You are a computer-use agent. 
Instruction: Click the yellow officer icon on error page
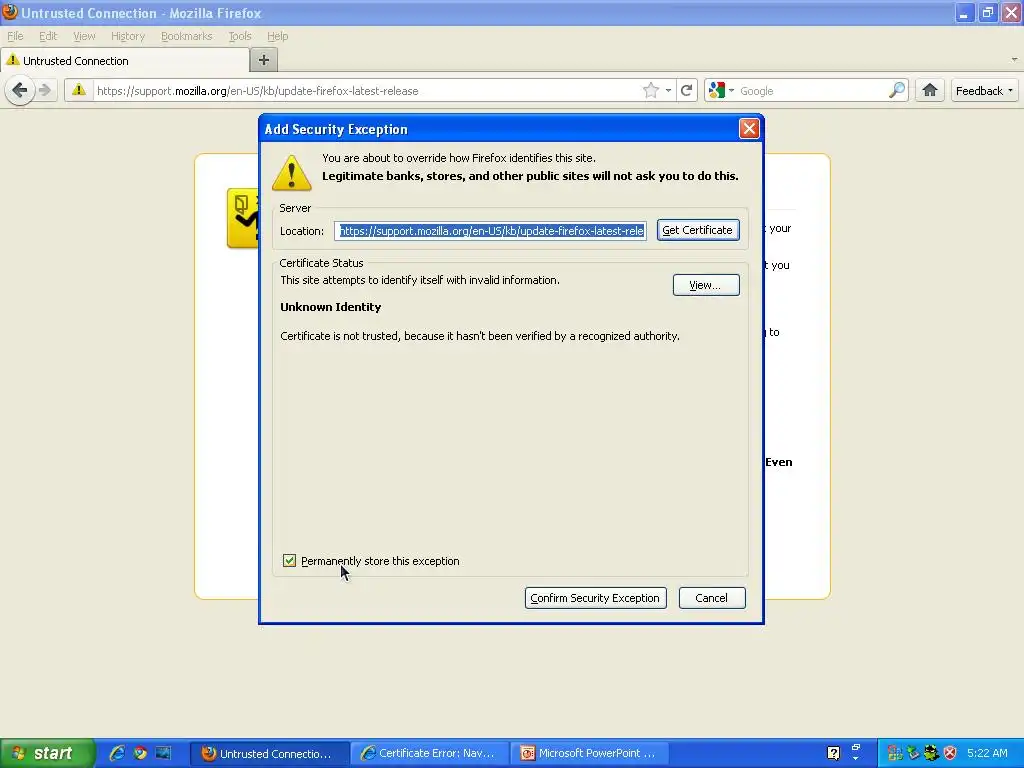[x=243, y=218]
